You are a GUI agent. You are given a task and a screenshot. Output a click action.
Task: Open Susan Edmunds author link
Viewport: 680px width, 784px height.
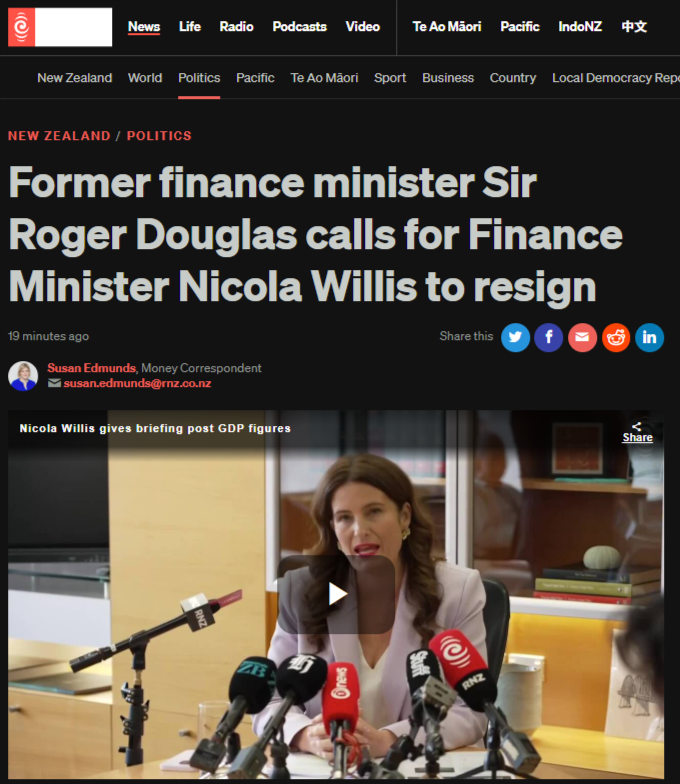pyautogui.click(x=92, y=368)
